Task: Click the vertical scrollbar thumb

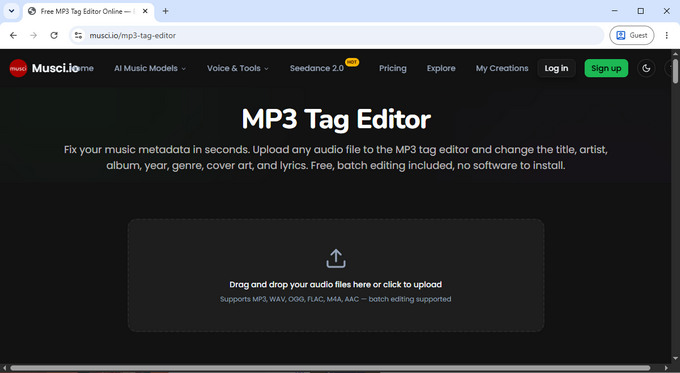Action: (x=675, y=71)
